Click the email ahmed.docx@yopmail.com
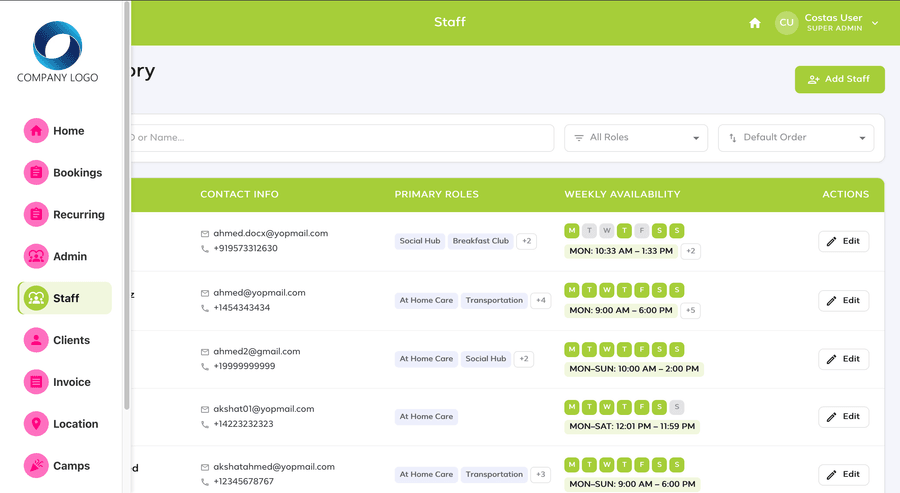The image size is (900, 493). click(x=271, y=234)
